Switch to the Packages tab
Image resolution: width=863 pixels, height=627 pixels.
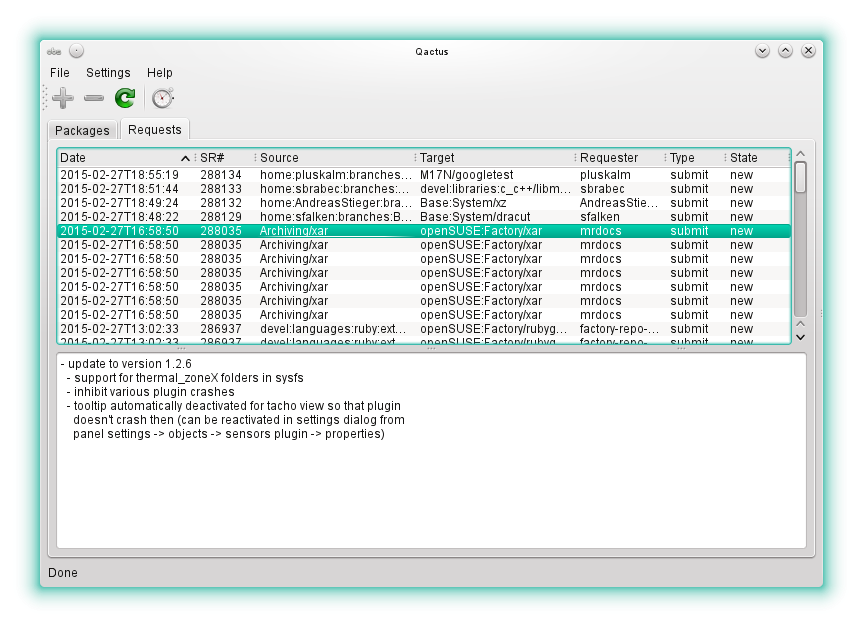point(83,130)
